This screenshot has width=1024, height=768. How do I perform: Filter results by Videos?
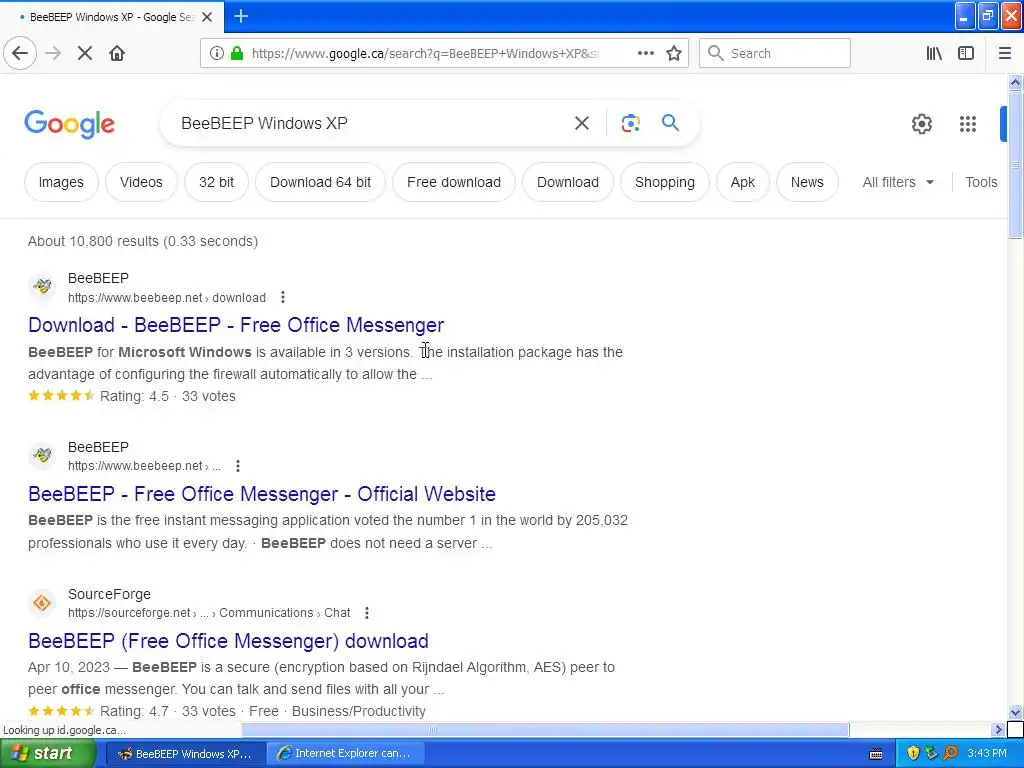(141, 182)
